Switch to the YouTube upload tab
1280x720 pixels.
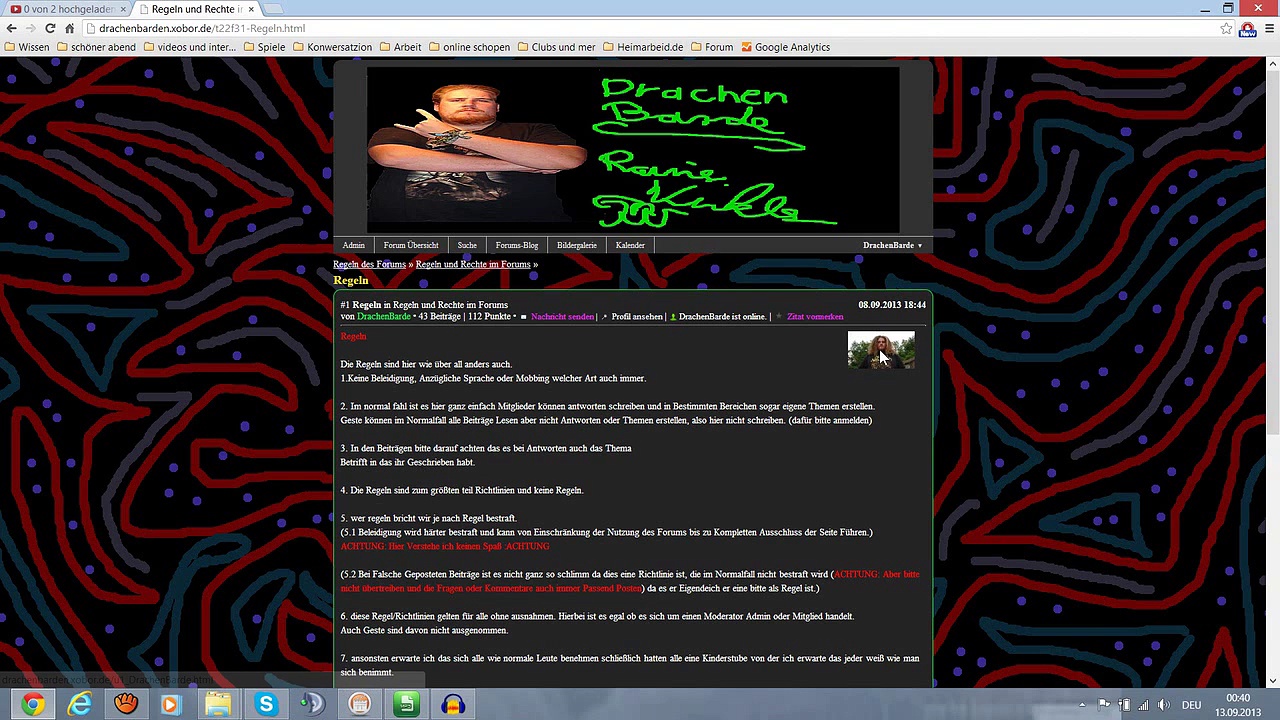click(x=63, y=9)
